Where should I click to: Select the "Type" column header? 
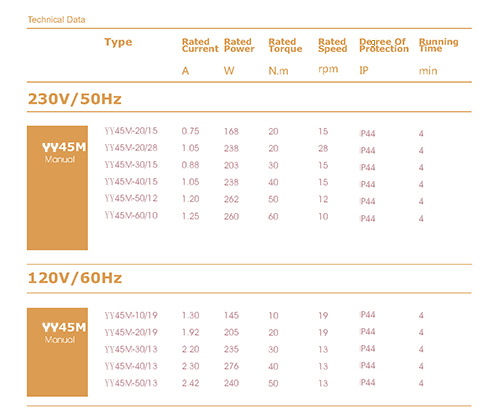pos(118,42)
